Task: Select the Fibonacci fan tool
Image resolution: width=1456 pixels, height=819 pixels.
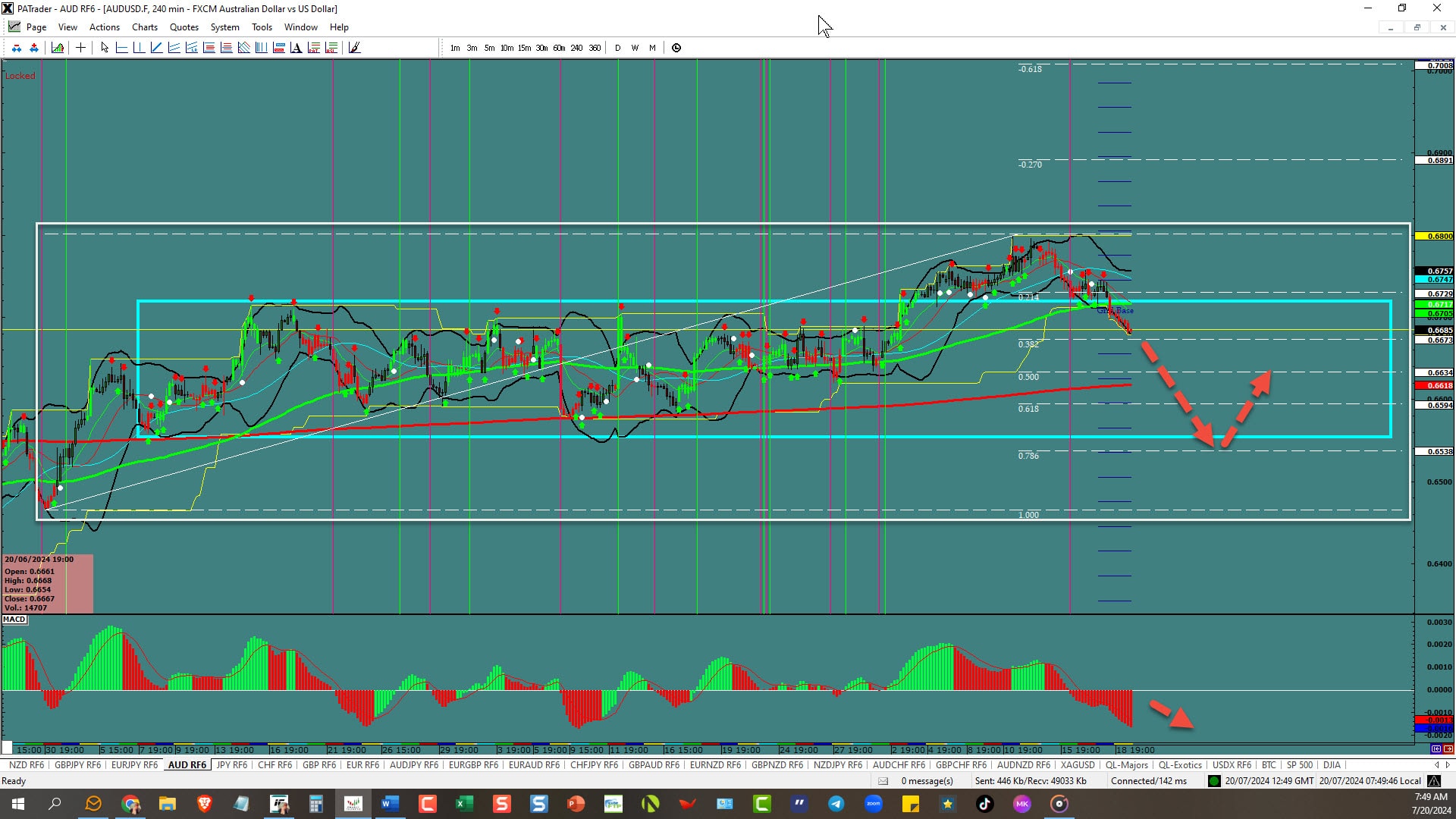Action: [x=243, y=48]
